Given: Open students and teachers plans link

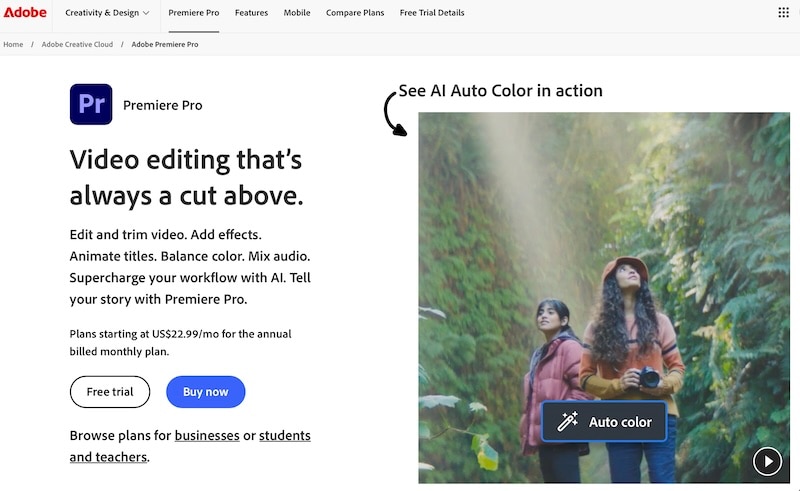Looking at the screenshot, I should tap(285, 435).
